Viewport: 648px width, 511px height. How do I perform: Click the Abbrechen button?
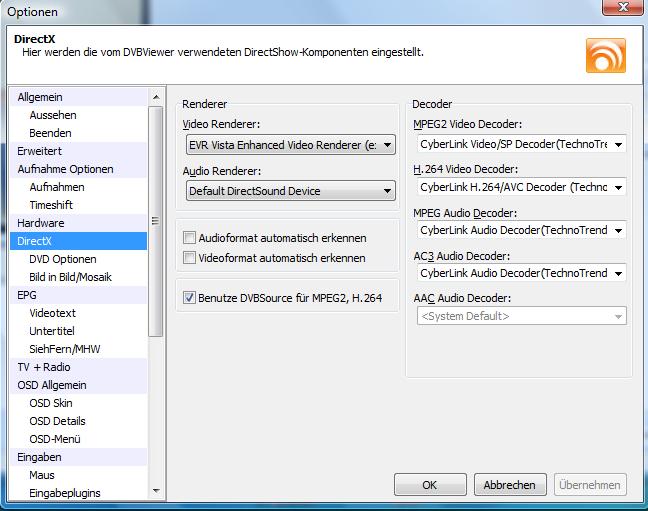(510, 485)
